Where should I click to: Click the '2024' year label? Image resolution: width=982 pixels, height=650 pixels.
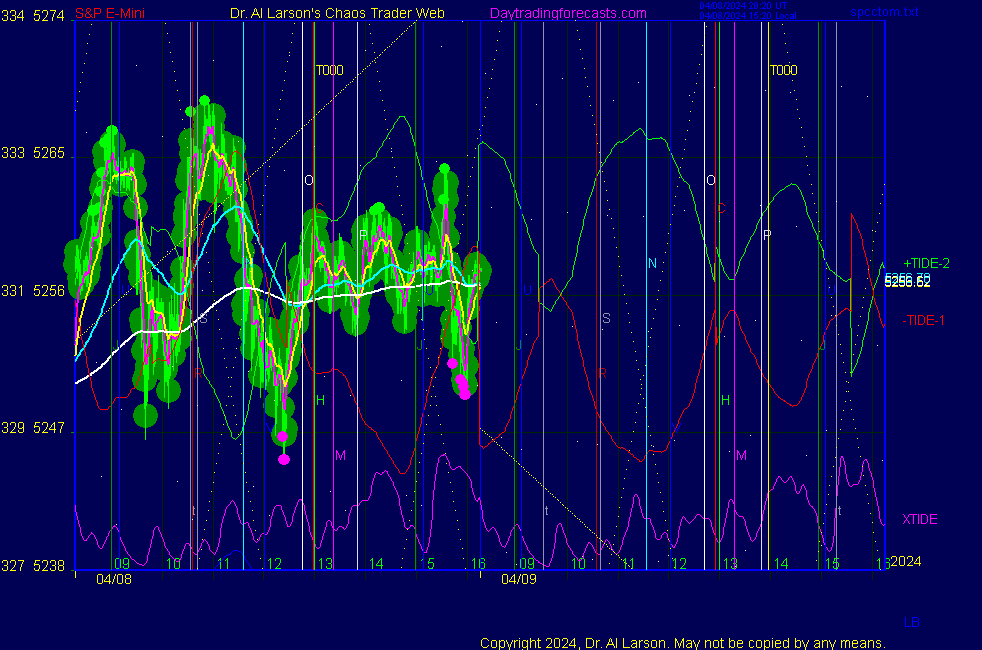pyautogui.click(x=906, y=561)
